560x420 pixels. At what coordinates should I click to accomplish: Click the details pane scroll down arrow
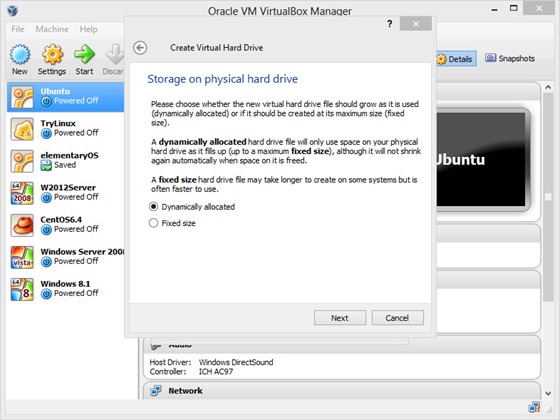548,393
